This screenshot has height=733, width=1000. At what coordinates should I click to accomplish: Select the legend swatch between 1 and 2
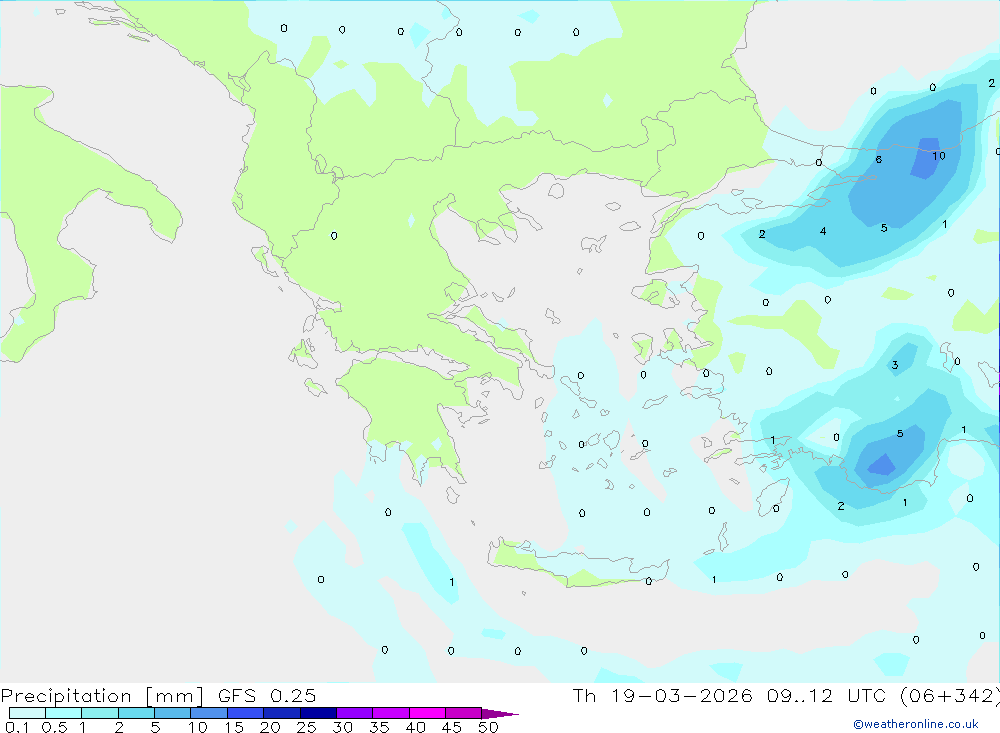[99, 713]
